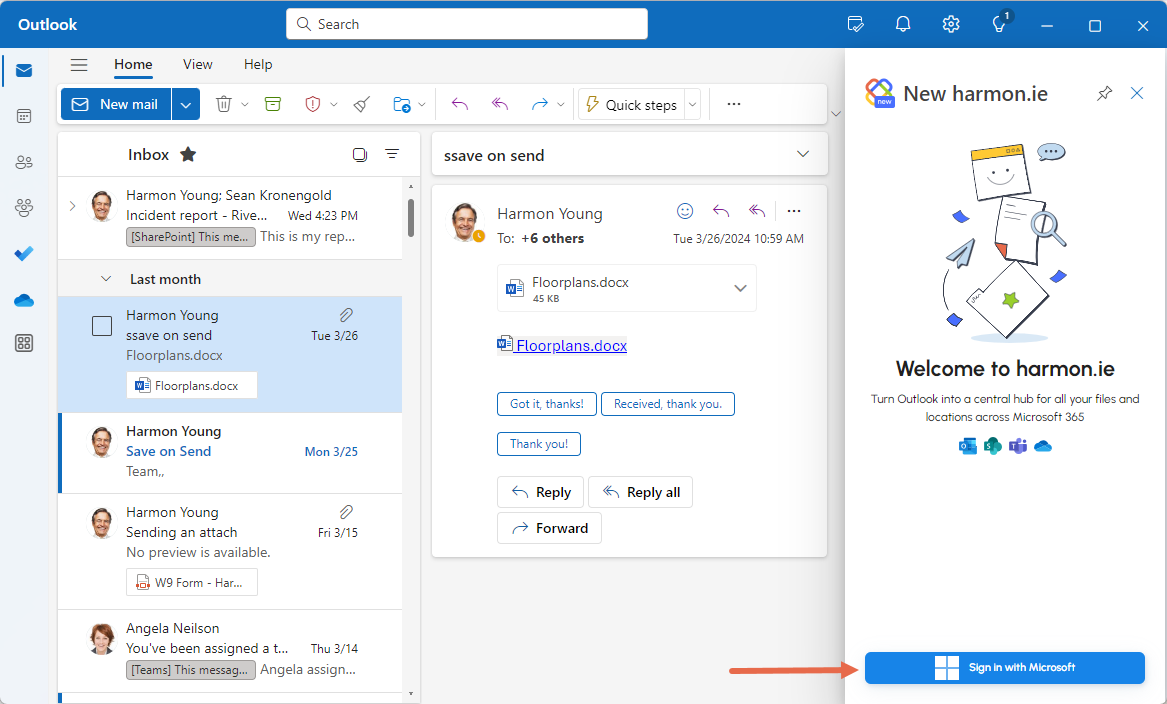Open the Calendar from the left sidebar
The height and width of the screenshot is (704, 1167).
pos(23,116)
